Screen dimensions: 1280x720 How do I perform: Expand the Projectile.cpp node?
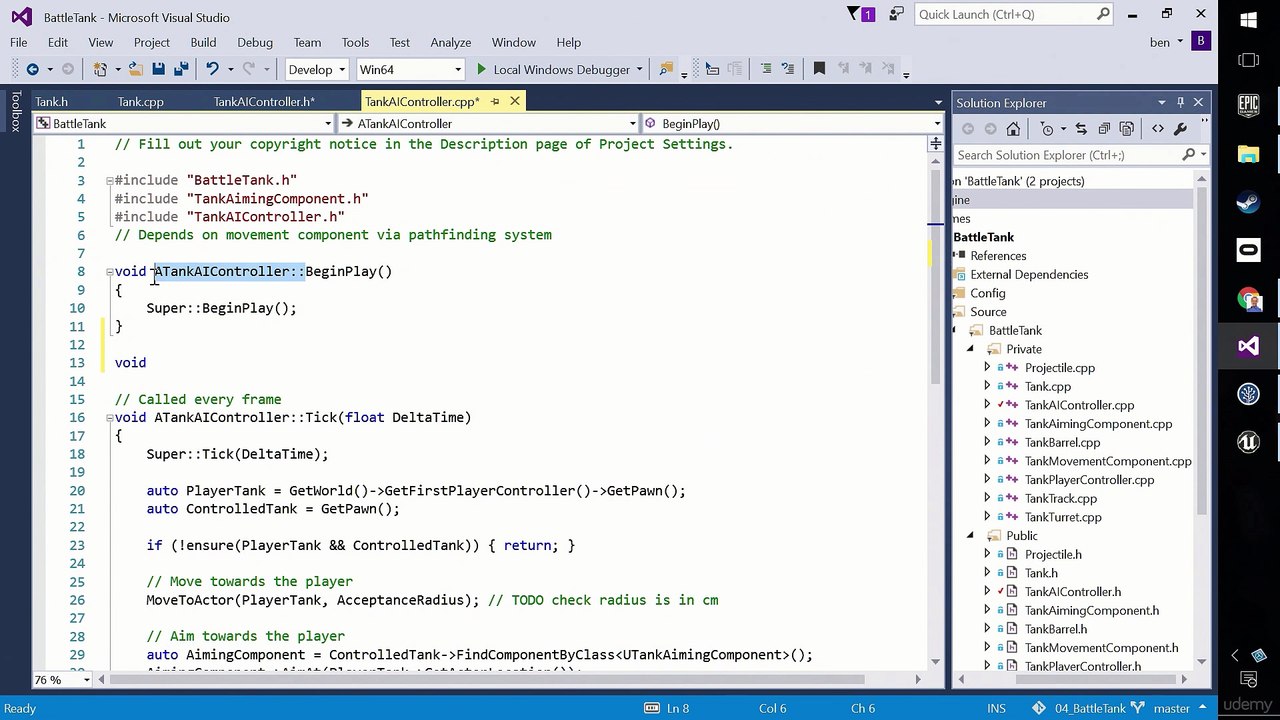tap(988, 368)
